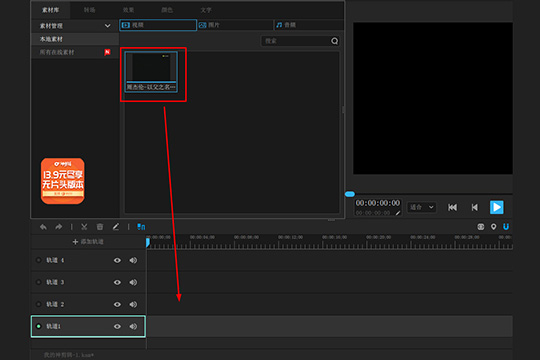The width and height of the screenshot is (540, 360).
Task: Click the blue magnet snap icon
Action: (x=506, y=227)
